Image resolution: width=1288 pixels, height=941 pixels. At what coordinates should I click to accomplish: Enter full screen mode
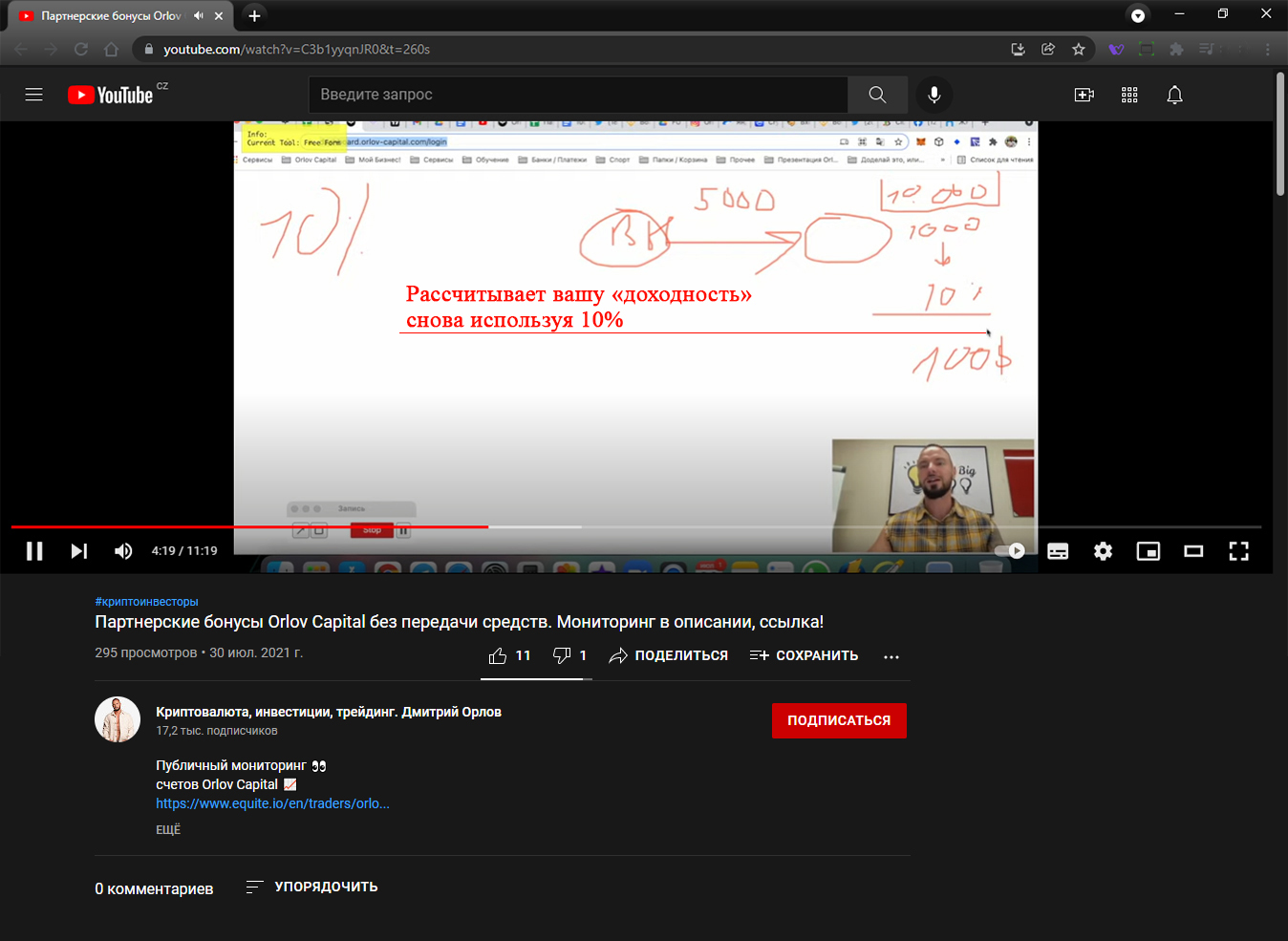(1238, 551)
